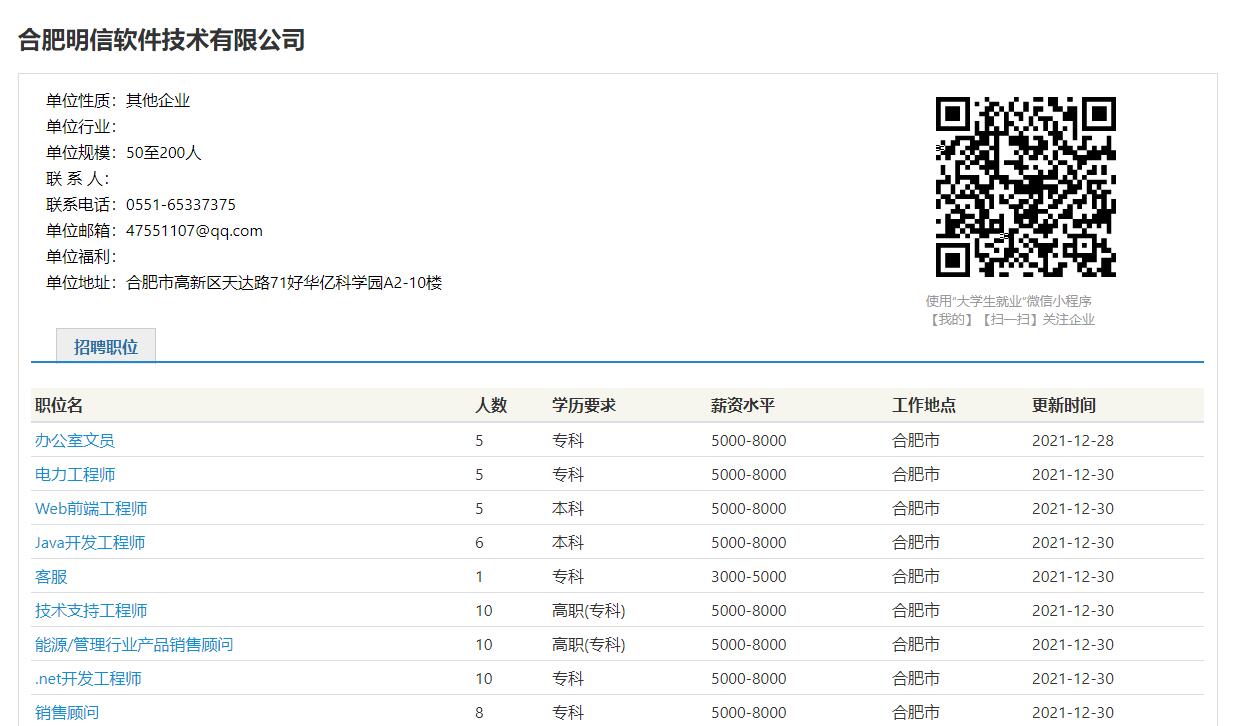Open the 电力工程师 job link
Image resolution: width=1233 pixels, height=726 pixels.
(x=75, y=474)
